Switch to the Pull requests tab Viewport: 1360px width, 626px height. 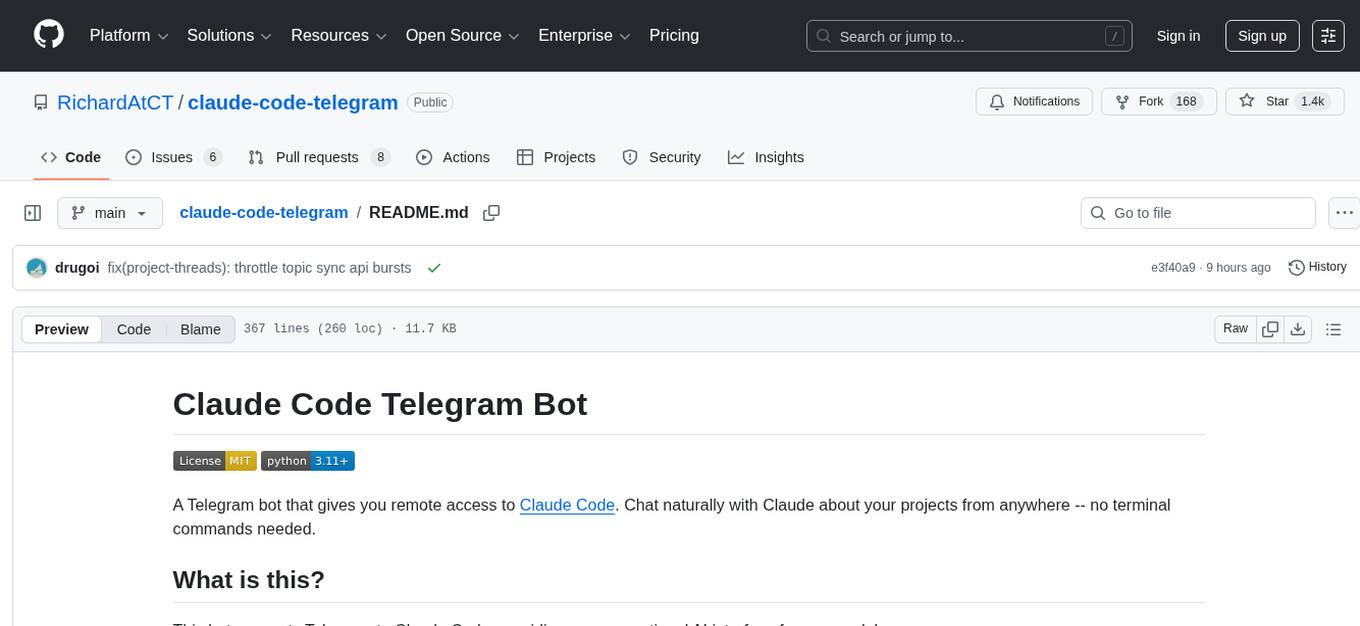tap(317, 157)
